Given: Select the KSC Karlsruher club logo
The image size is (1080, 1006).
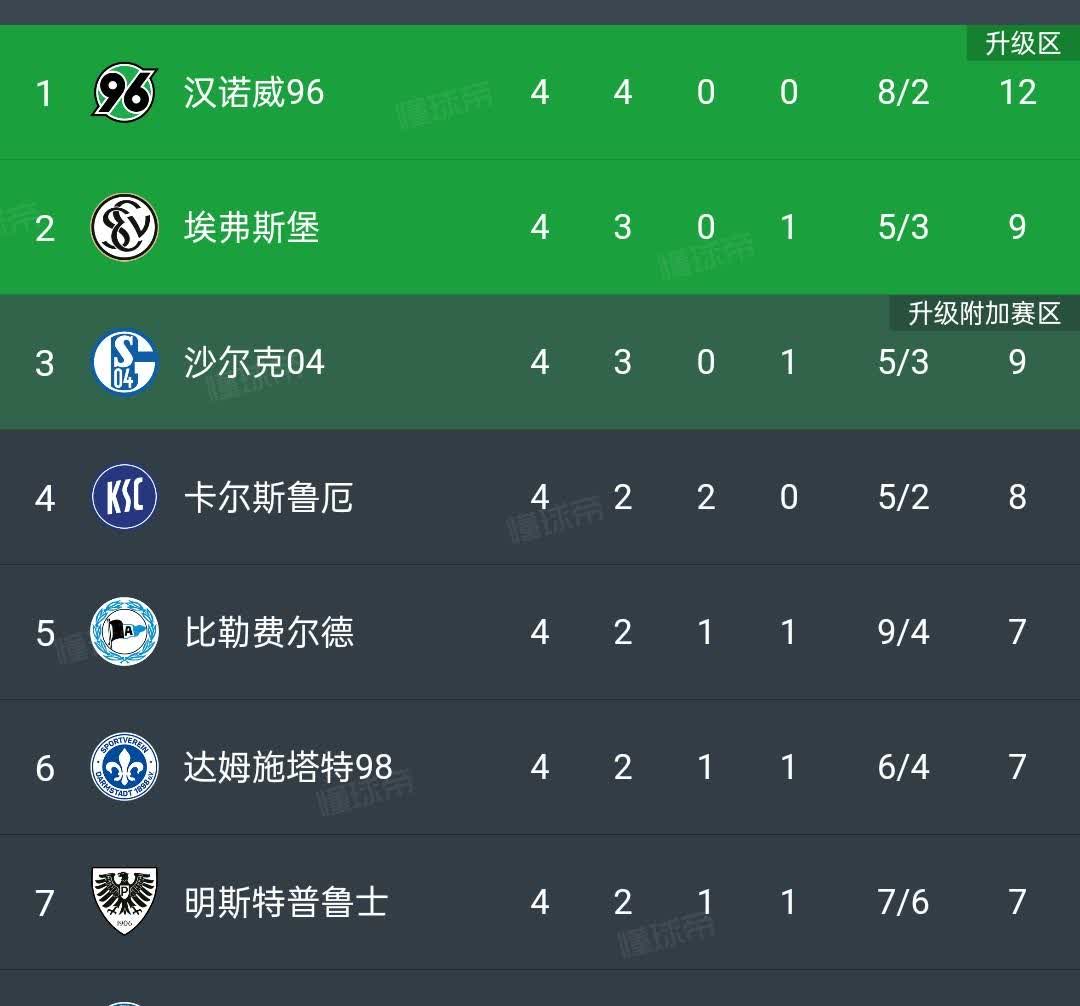Looking at the screenshot, I should (125, 497).
